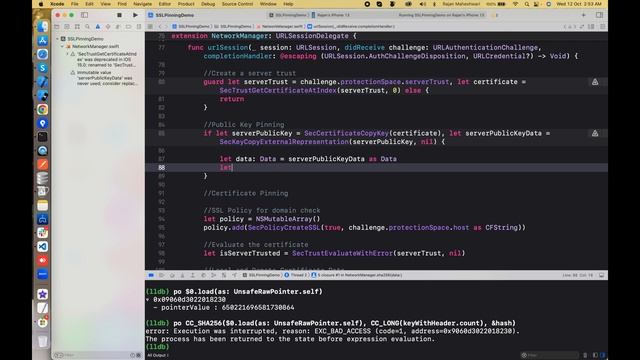Open the Symbol navigator icon
Screen dimensions: 640x360
[77, 27]
